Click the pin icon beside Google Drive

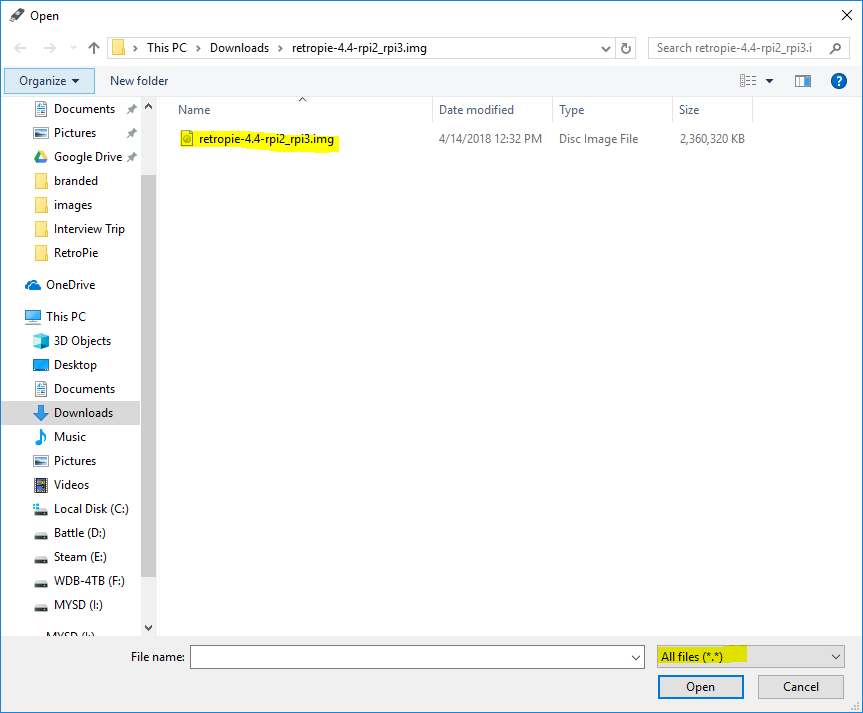point(132,157)
